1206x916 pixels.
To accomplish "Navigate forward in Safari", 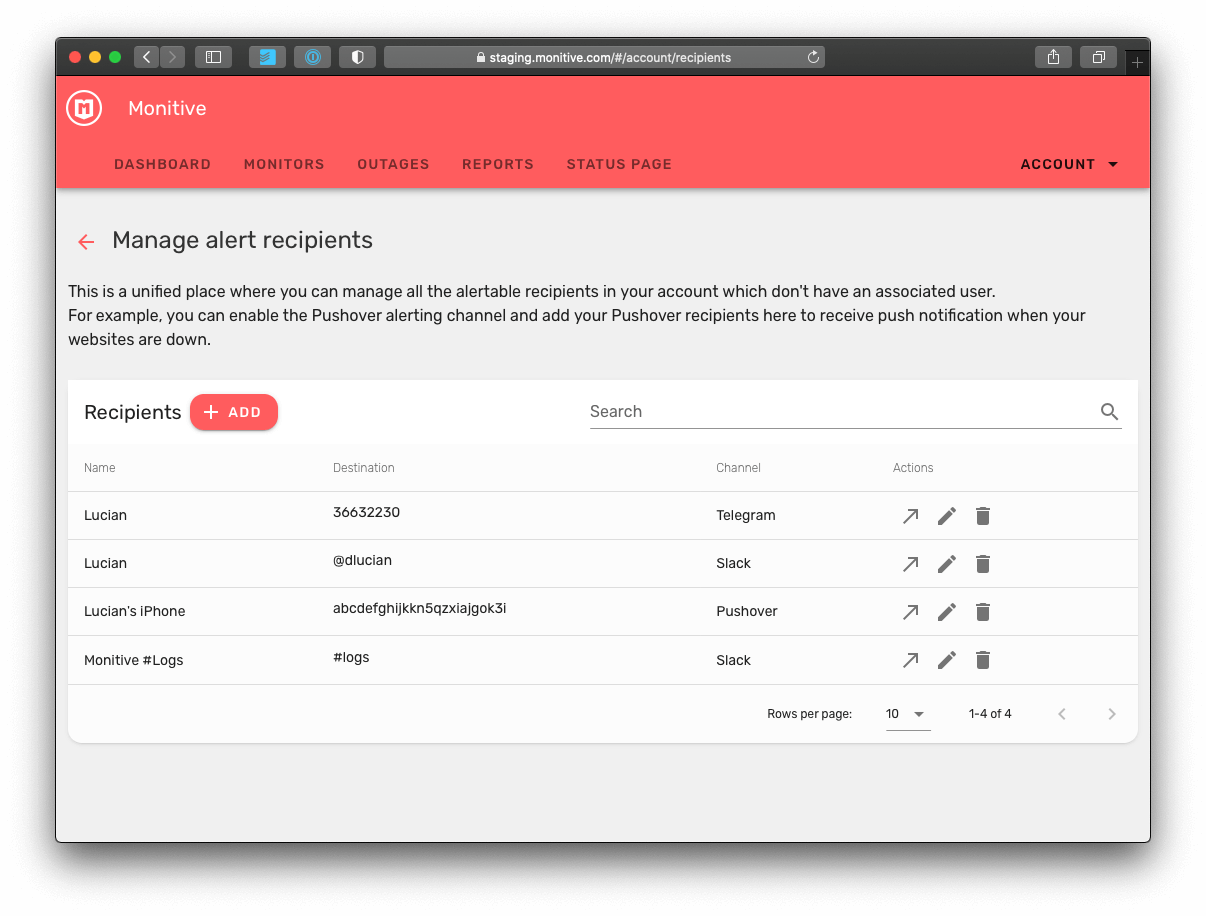I will (172, 57).
